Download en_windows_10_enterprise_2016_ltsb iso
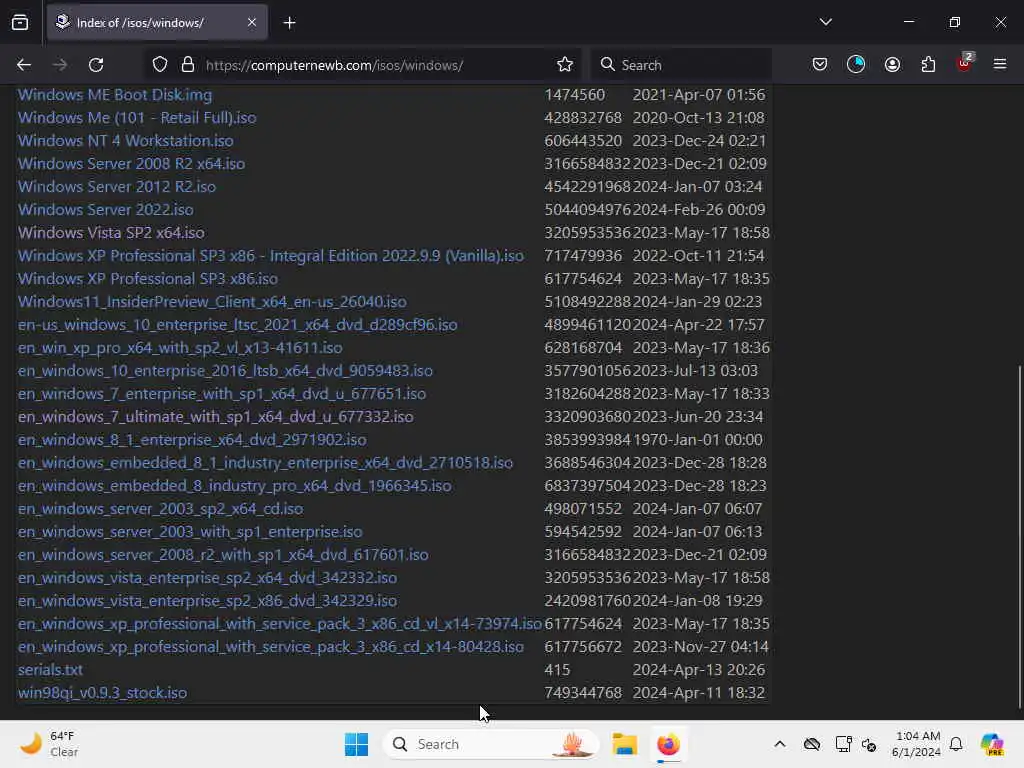This screenshot has height=768, width=1024. point(225,371)
